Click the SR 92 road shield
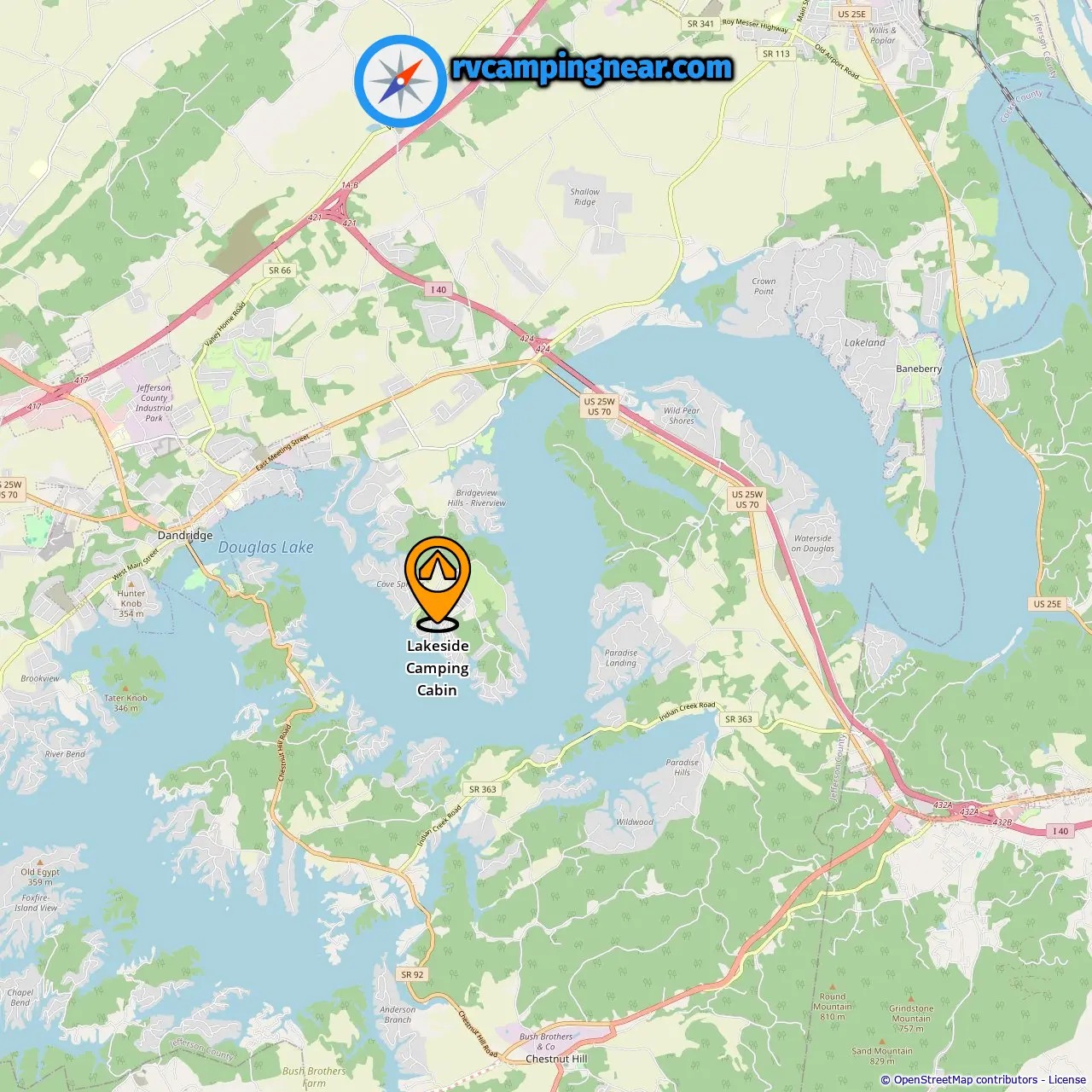The width and height of the screenshot is (1092, 1092). pos(412,974)
